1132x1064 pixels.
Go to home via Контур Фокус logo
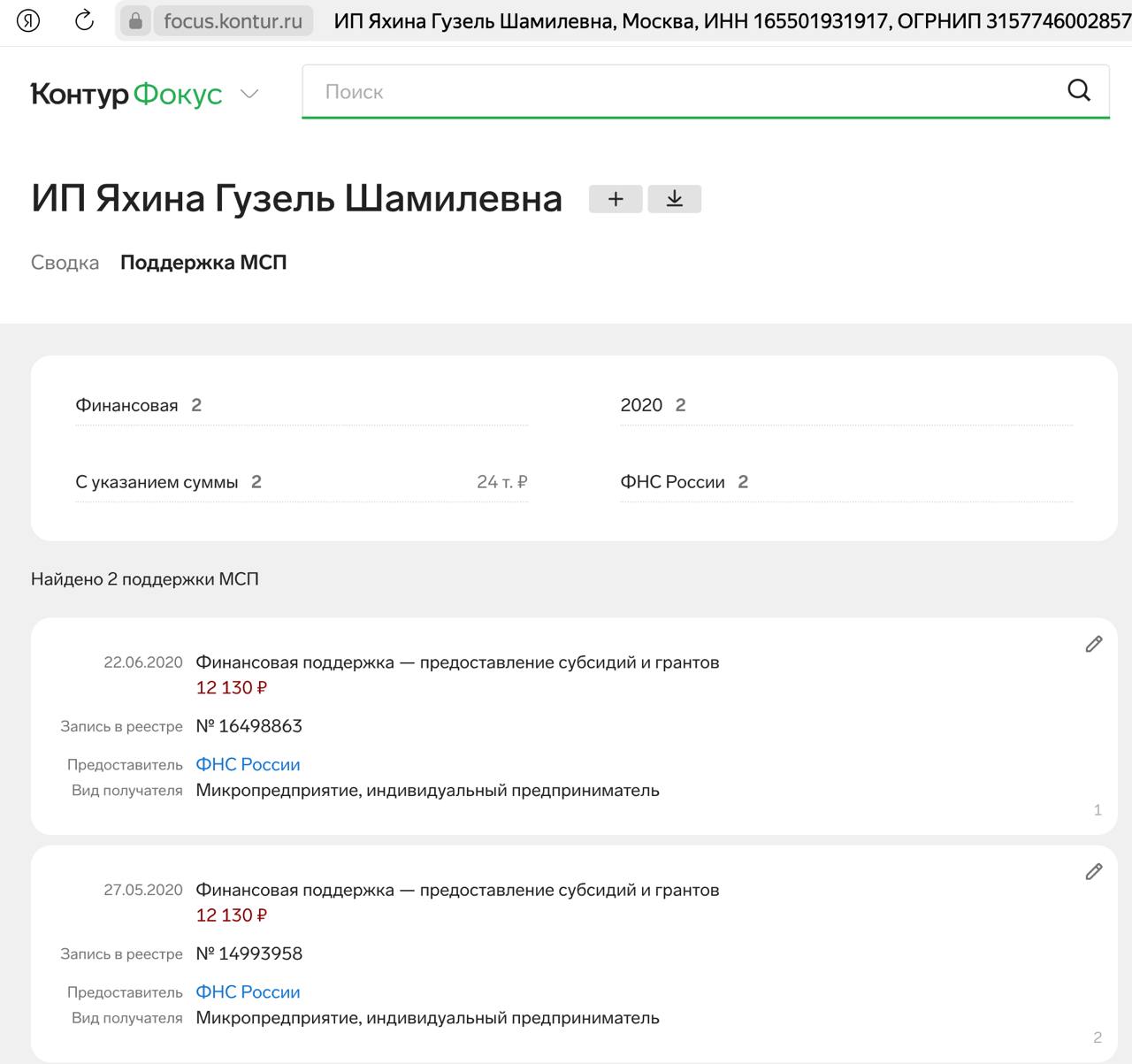click(x=126, y=94)
